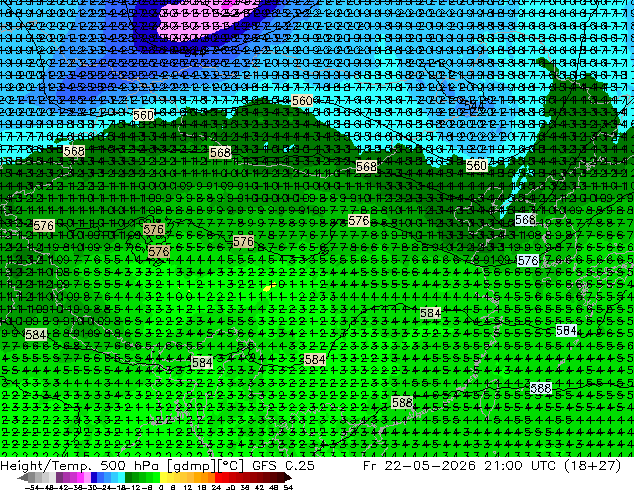634x490 pixels.
Task: Pick the magenta swatch in the temperature legend
Action: (x=80, y=477)
